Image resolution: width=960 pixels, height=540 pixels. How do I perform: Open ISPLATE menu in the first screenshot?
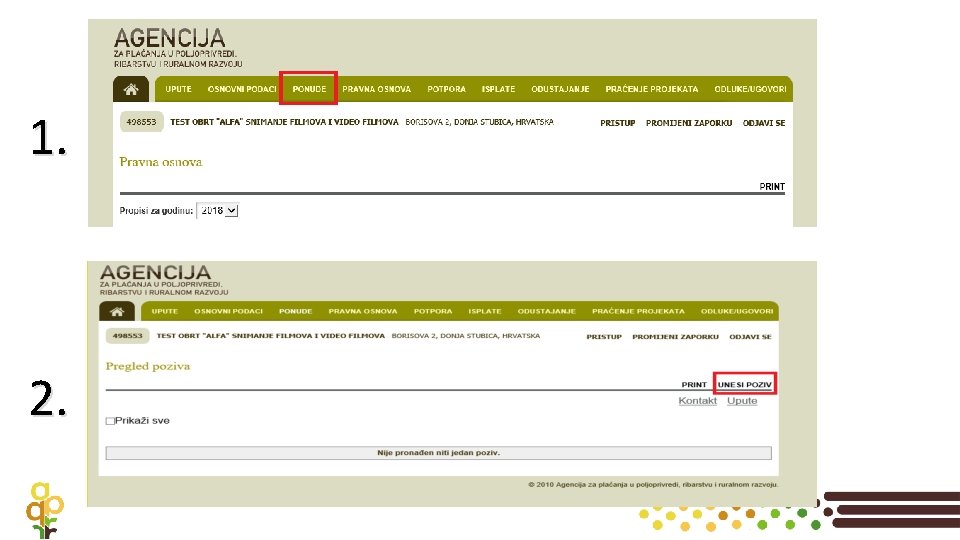(498, 89)
